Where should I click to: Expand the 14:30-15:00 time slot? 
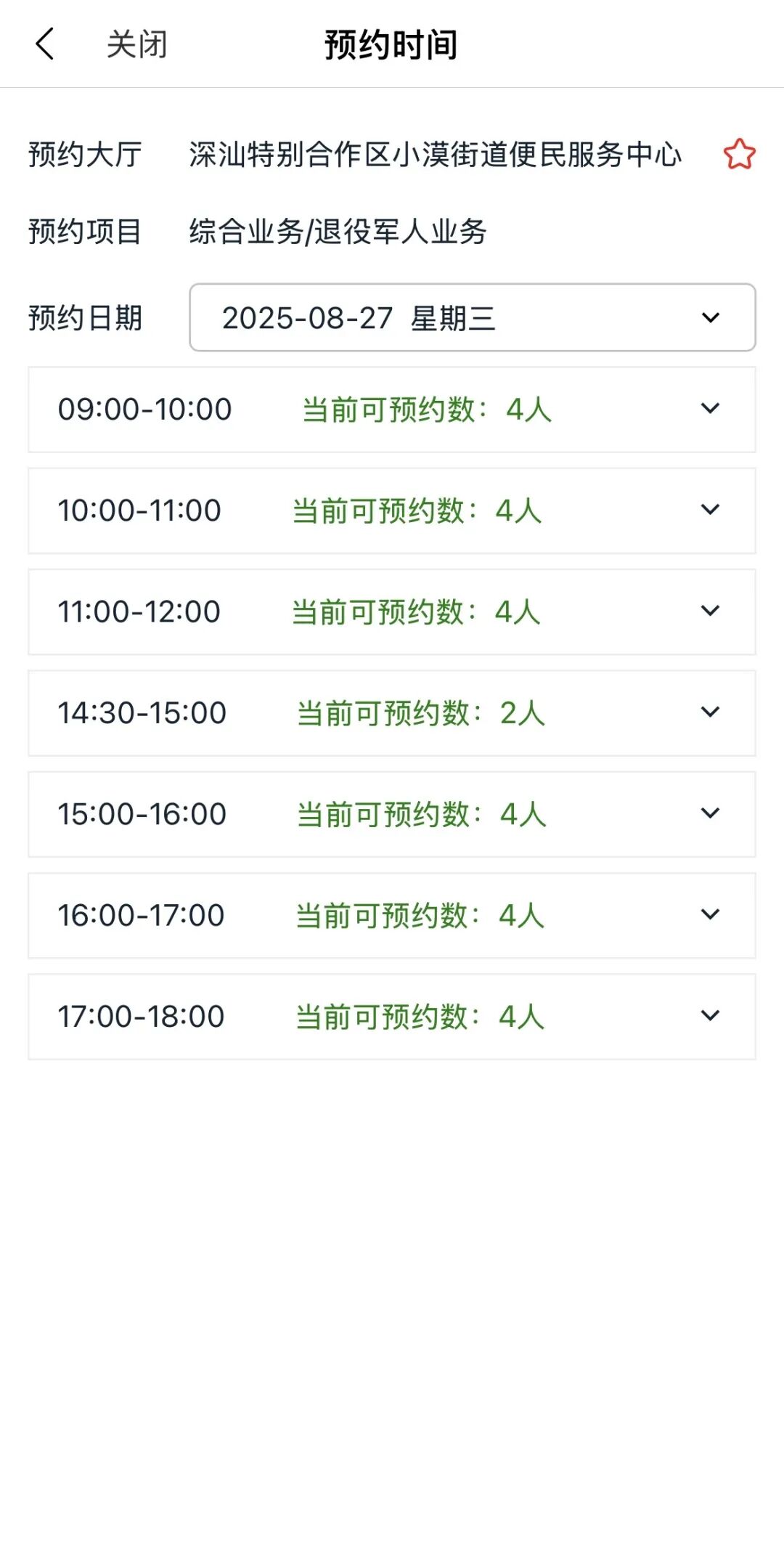point(391,713)
